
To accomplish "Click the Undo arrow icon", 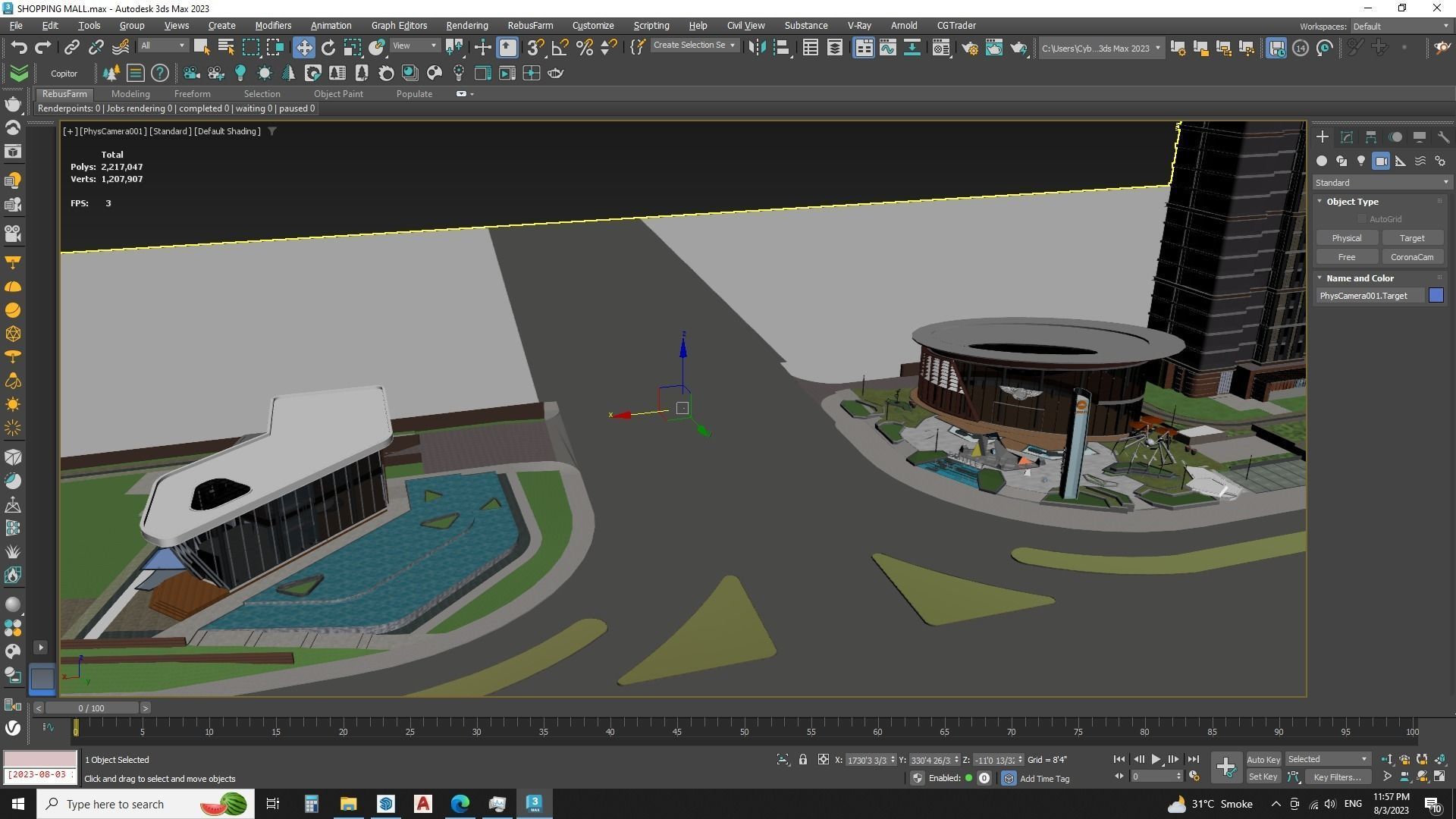I will (x=19, y=47).
